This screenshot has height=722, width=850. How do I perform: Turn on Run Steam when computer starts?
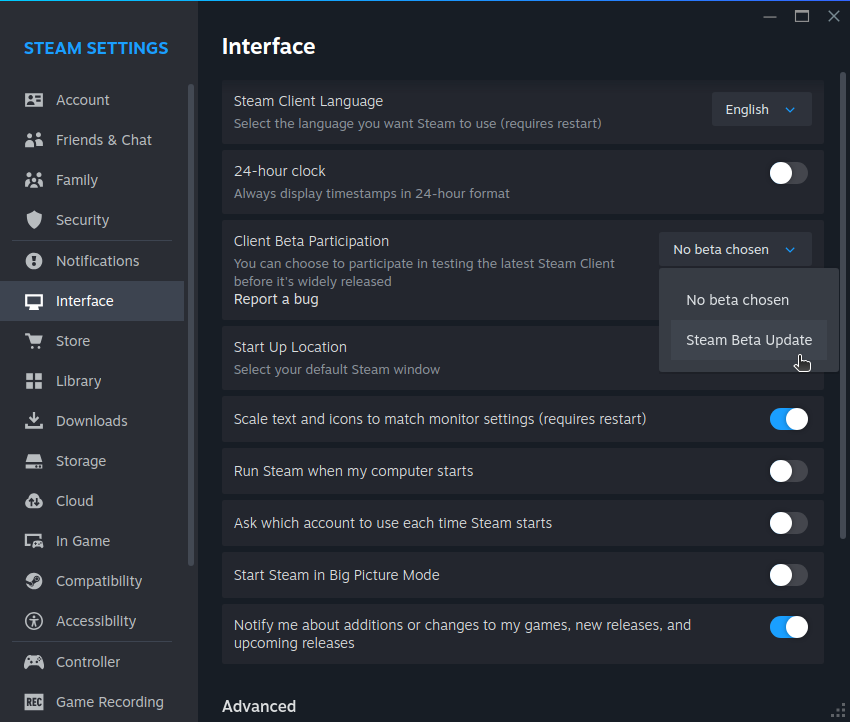(788, 471)
